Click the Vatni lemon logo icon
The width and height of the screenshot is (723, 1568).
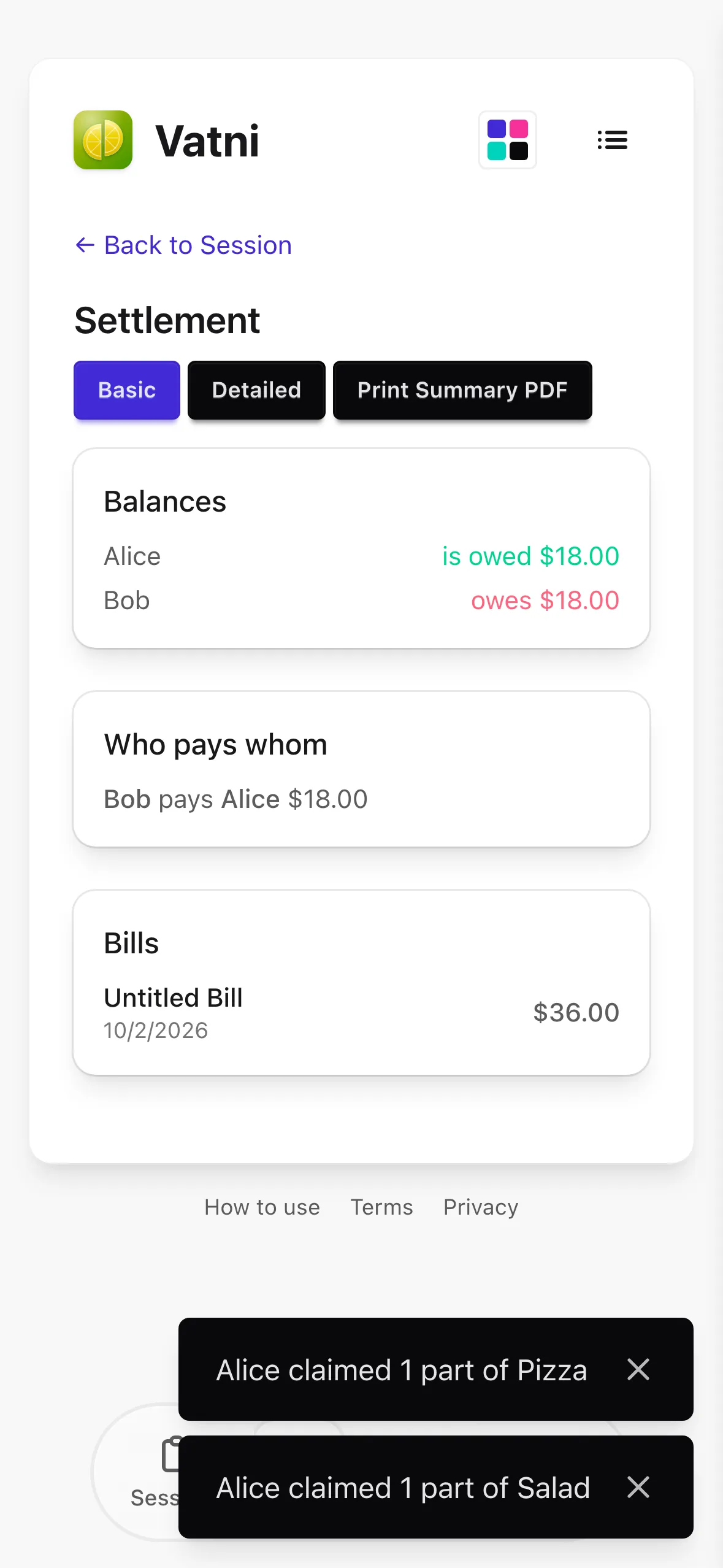click(103, 140)
